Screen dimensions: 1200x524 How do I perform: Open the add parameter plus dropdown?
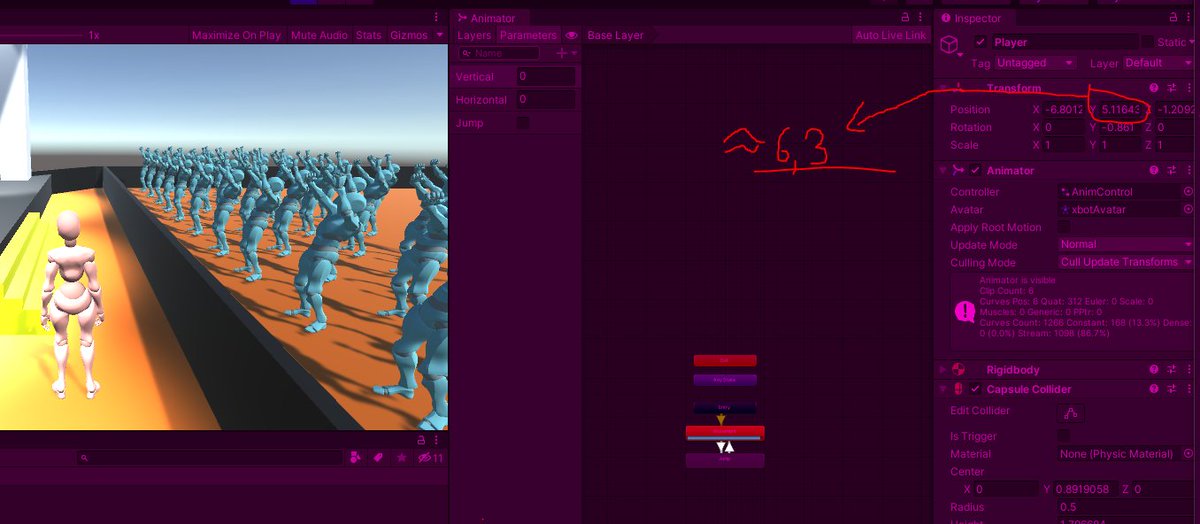[x=566, y=53]
